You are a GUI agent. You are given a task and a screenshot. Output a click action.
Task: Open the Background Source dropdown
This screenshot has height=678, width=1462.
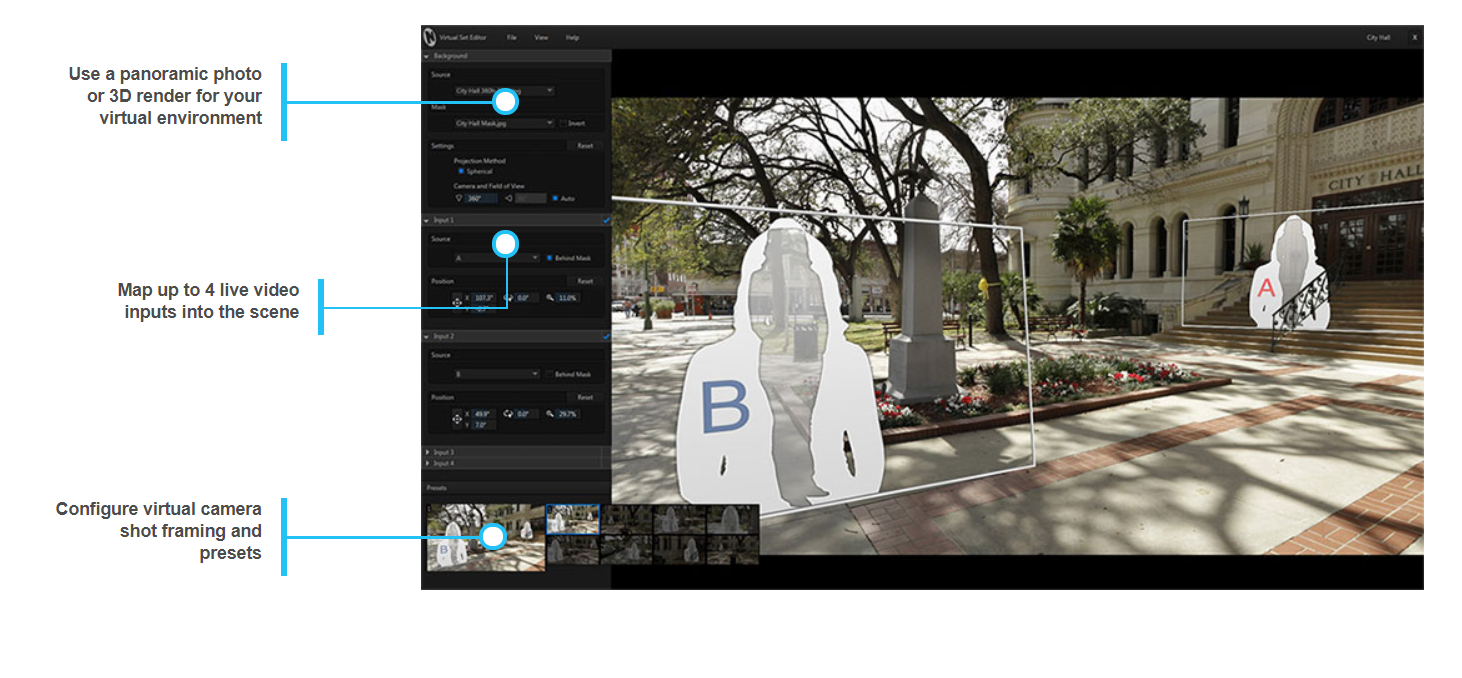pos(503,90)
